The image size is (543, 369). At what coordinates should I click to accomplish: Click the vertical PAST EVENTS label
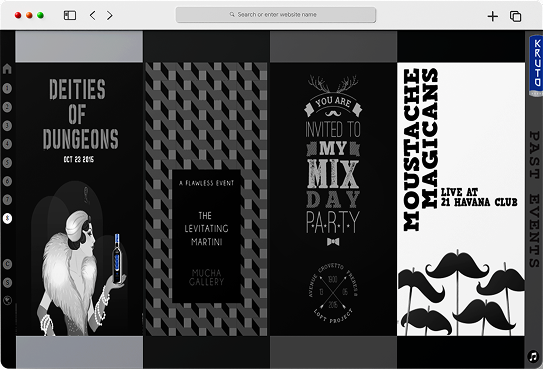click(x=534, y=199)
